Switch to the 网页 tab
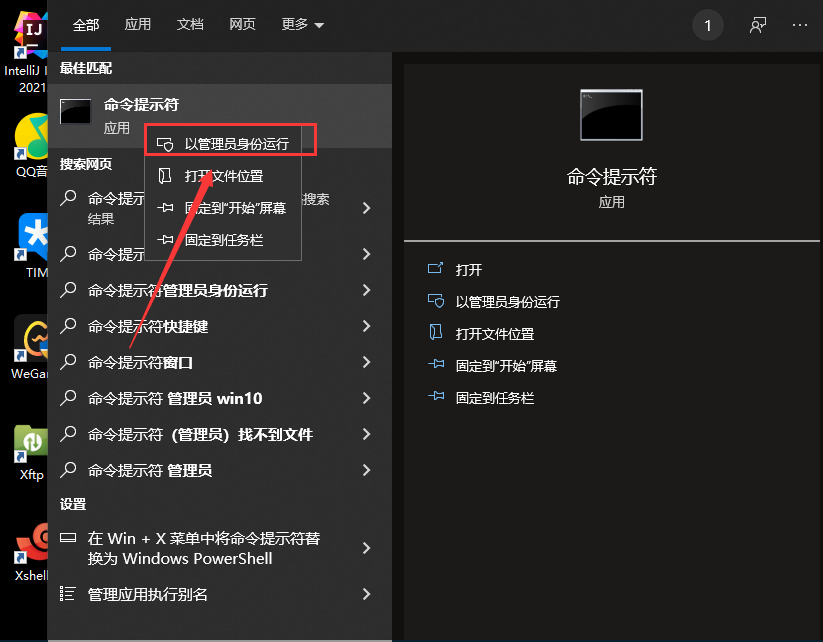Screen dimensions: 823x642 (x=242, y=24)
